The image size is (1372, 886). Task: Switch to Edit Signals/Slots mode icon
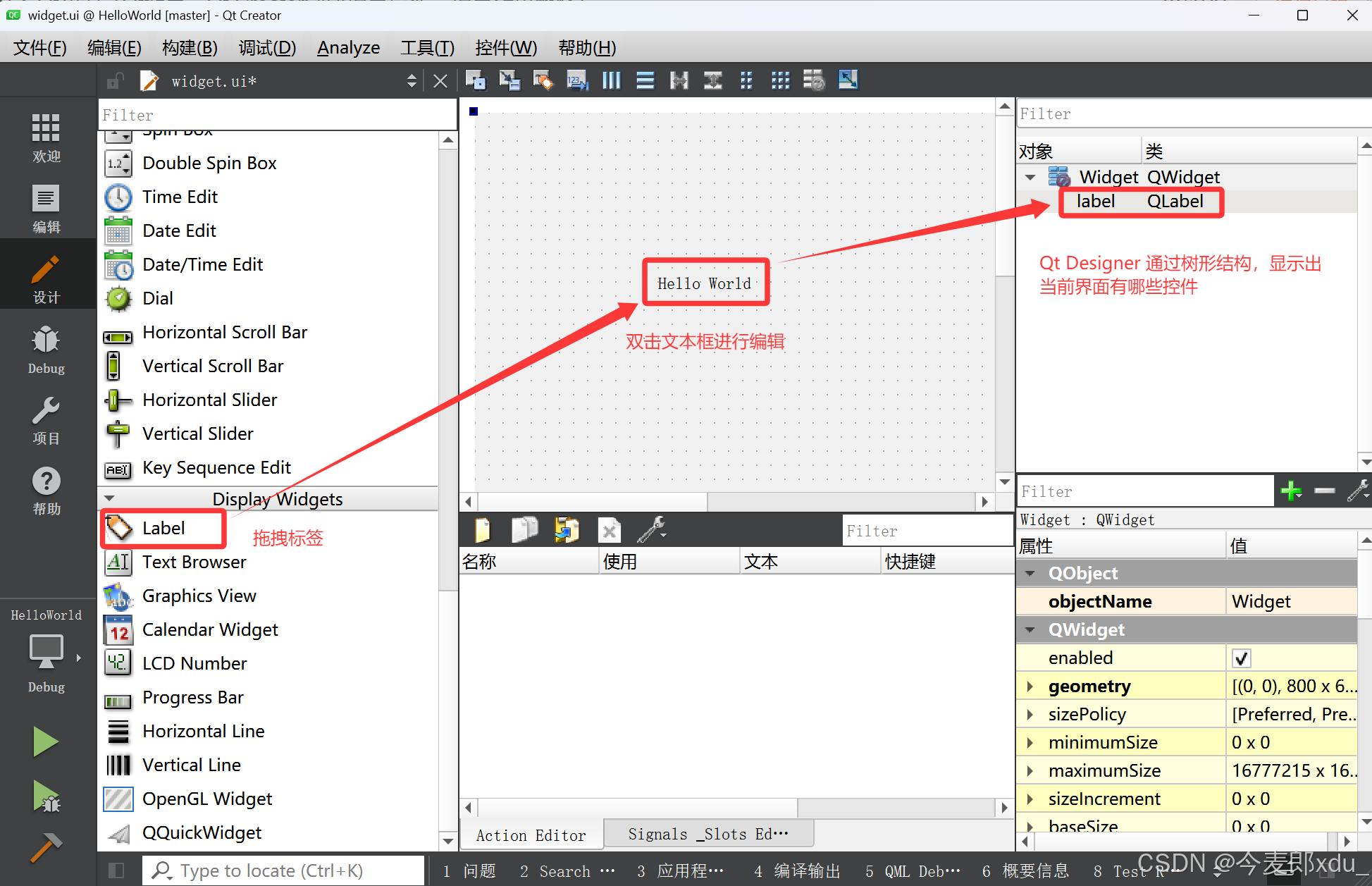pyautogui.click(x=509, y=80)
